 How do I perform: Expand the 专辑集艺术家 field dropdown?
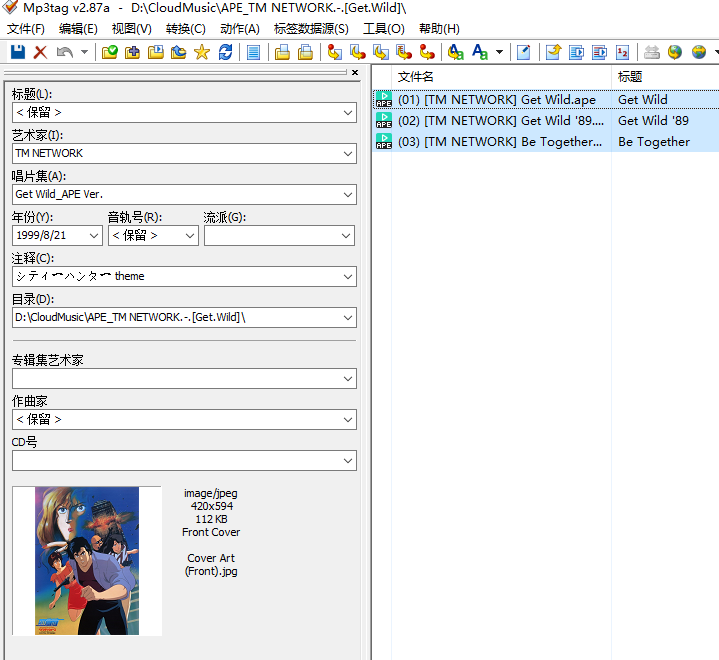point(348,378)
